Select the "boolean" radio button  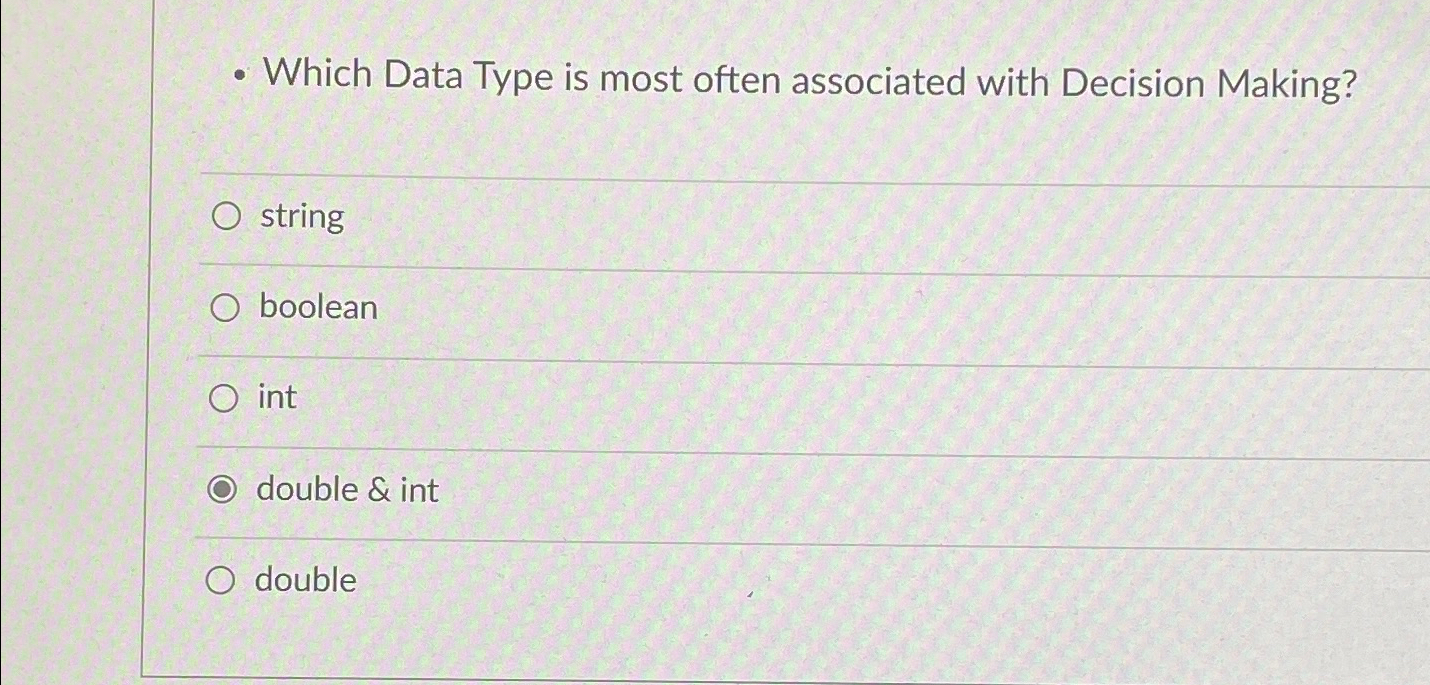225,308
